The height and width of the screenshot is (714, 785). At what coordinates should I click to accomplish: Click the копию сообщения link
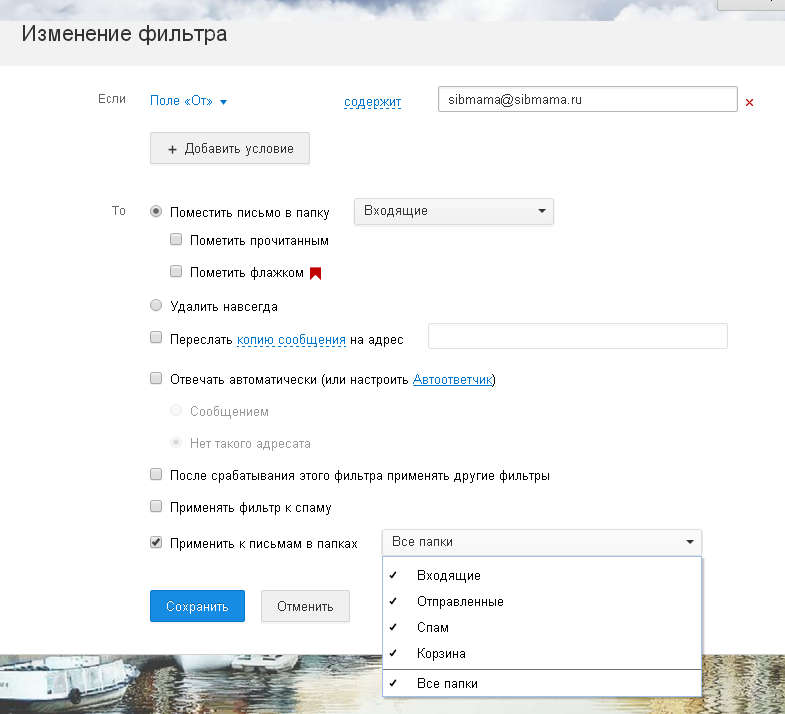click(291, 339)
